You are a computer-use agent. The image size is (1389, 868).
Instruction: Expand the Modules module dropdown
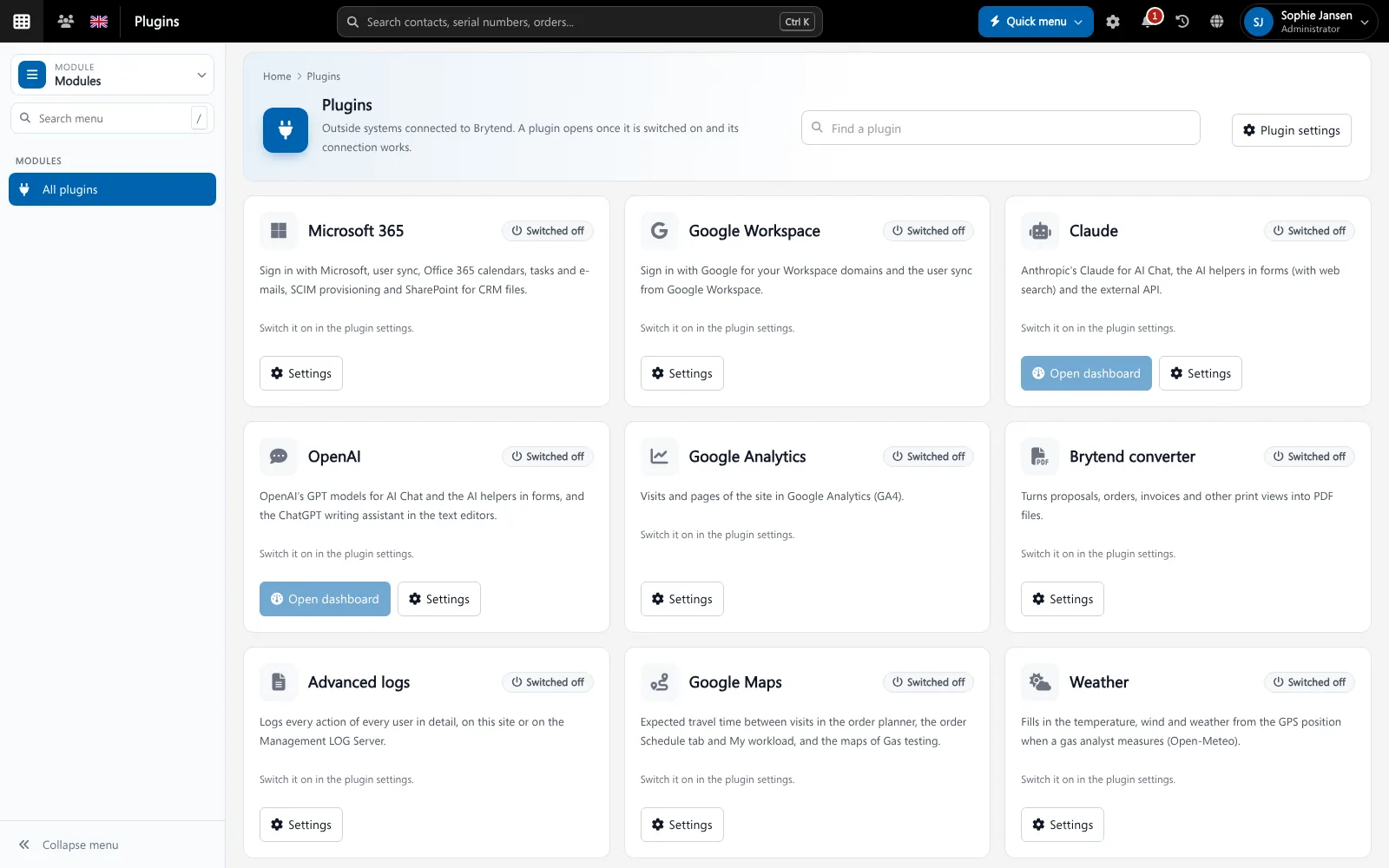coord(112,75)
